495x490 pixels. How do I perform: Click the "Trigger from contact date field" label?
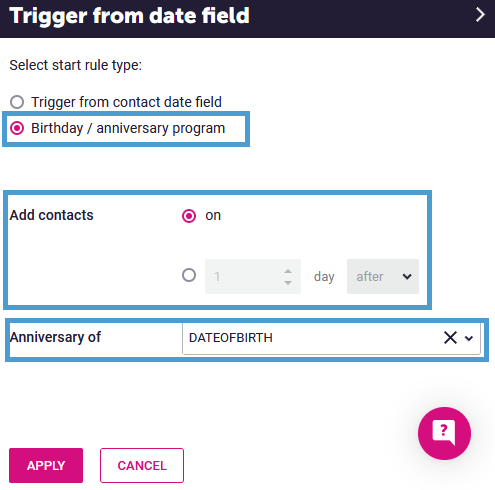pos(126,102)
